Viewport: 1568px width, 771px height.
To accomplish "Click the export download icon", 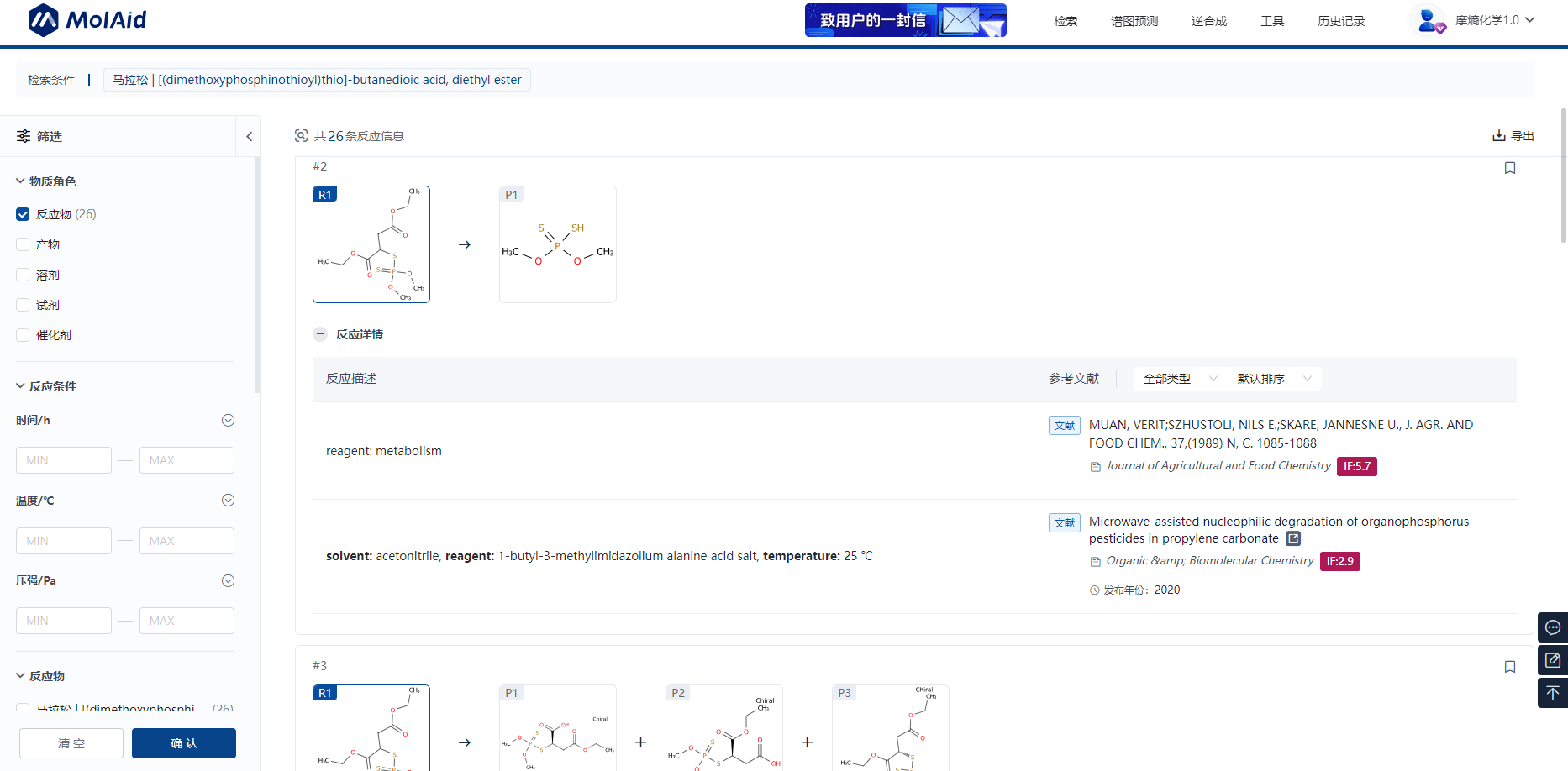I will pyautogui.click(x=1498, y=136).
